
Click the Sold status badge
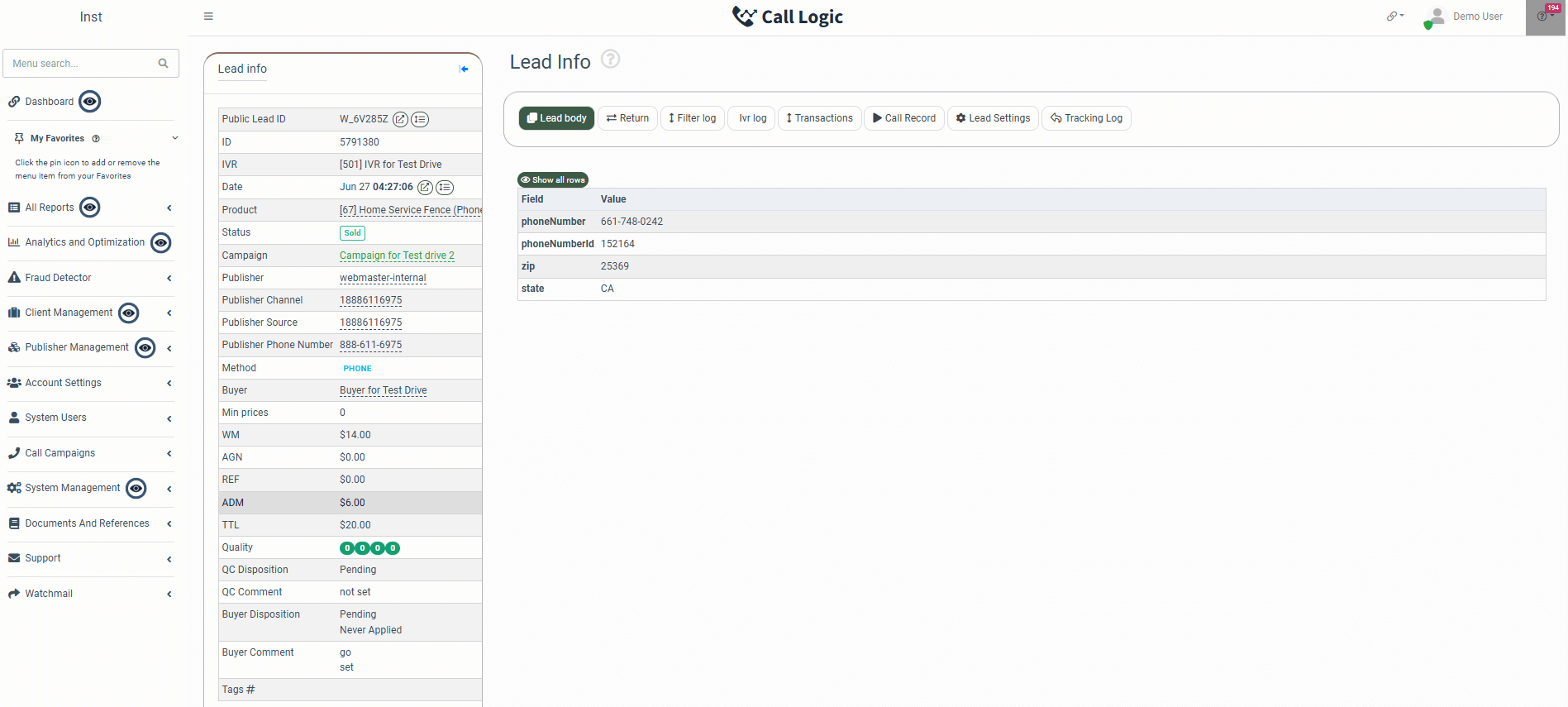(352, 233)
